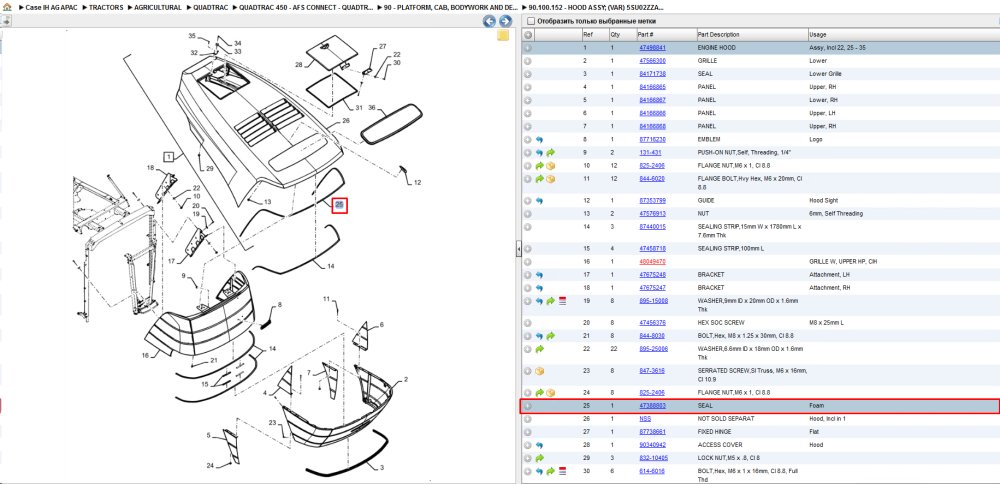The image size is (1000, 484).
Task: Open part number 87716230
Action: [x=652, y=139]
